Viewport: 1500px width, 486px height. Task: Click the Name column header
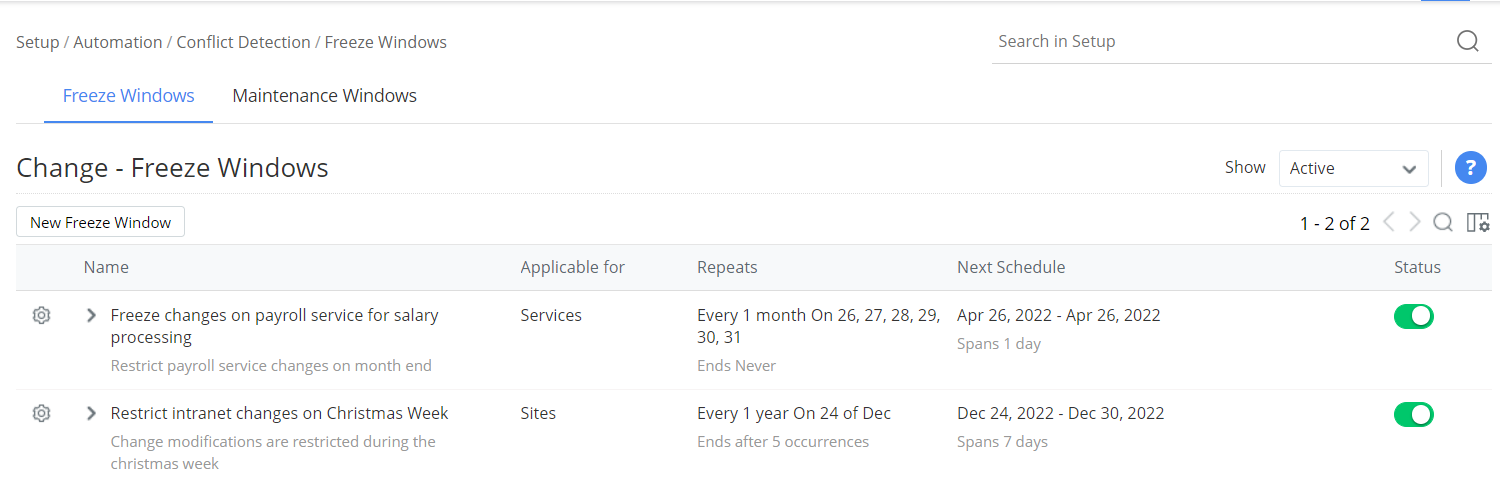pyautogui.click(x=106, y=267)
